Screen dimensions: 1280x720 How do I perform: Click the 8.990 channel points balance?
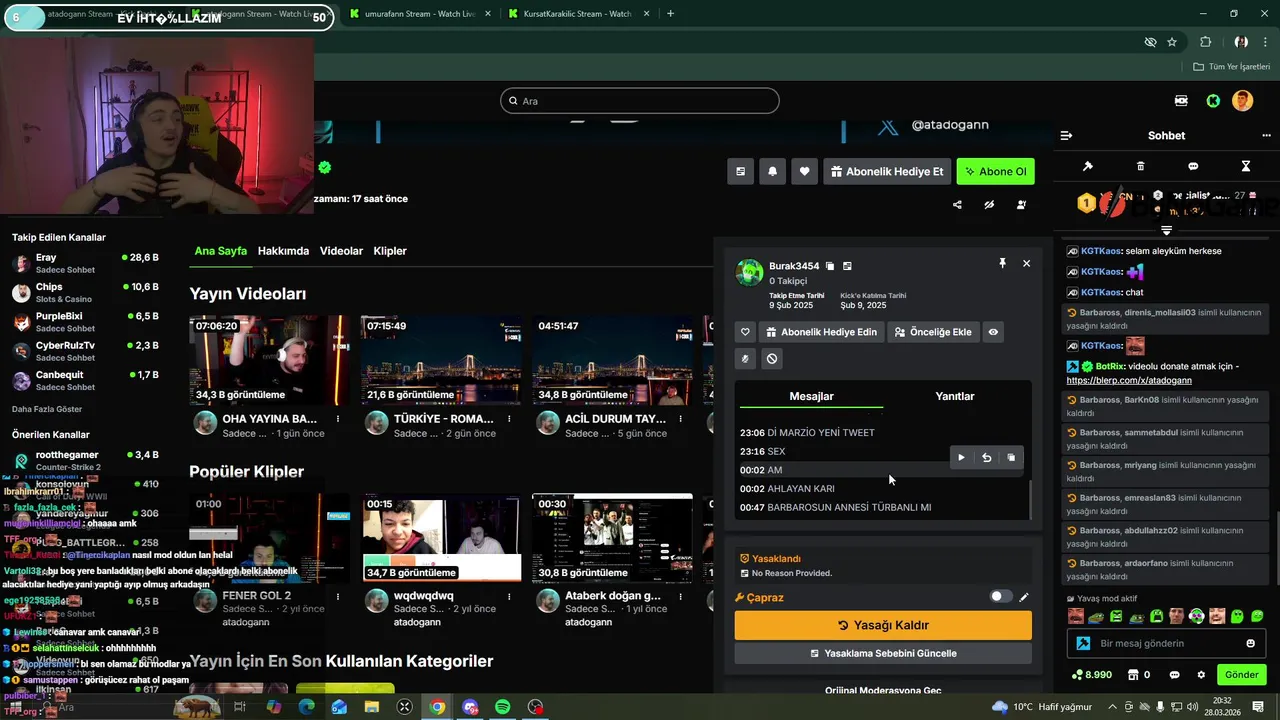(x=1092, y=675)
